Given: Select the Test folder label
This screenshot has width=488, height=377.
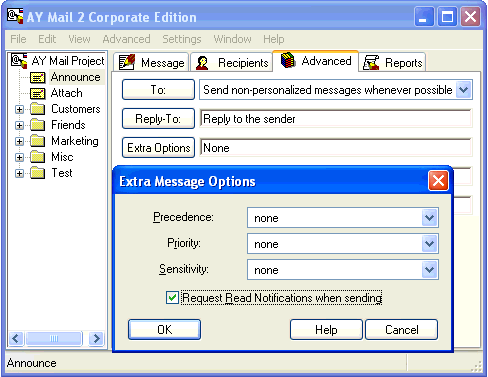Looking at the screenshot, I should [62, 173].
